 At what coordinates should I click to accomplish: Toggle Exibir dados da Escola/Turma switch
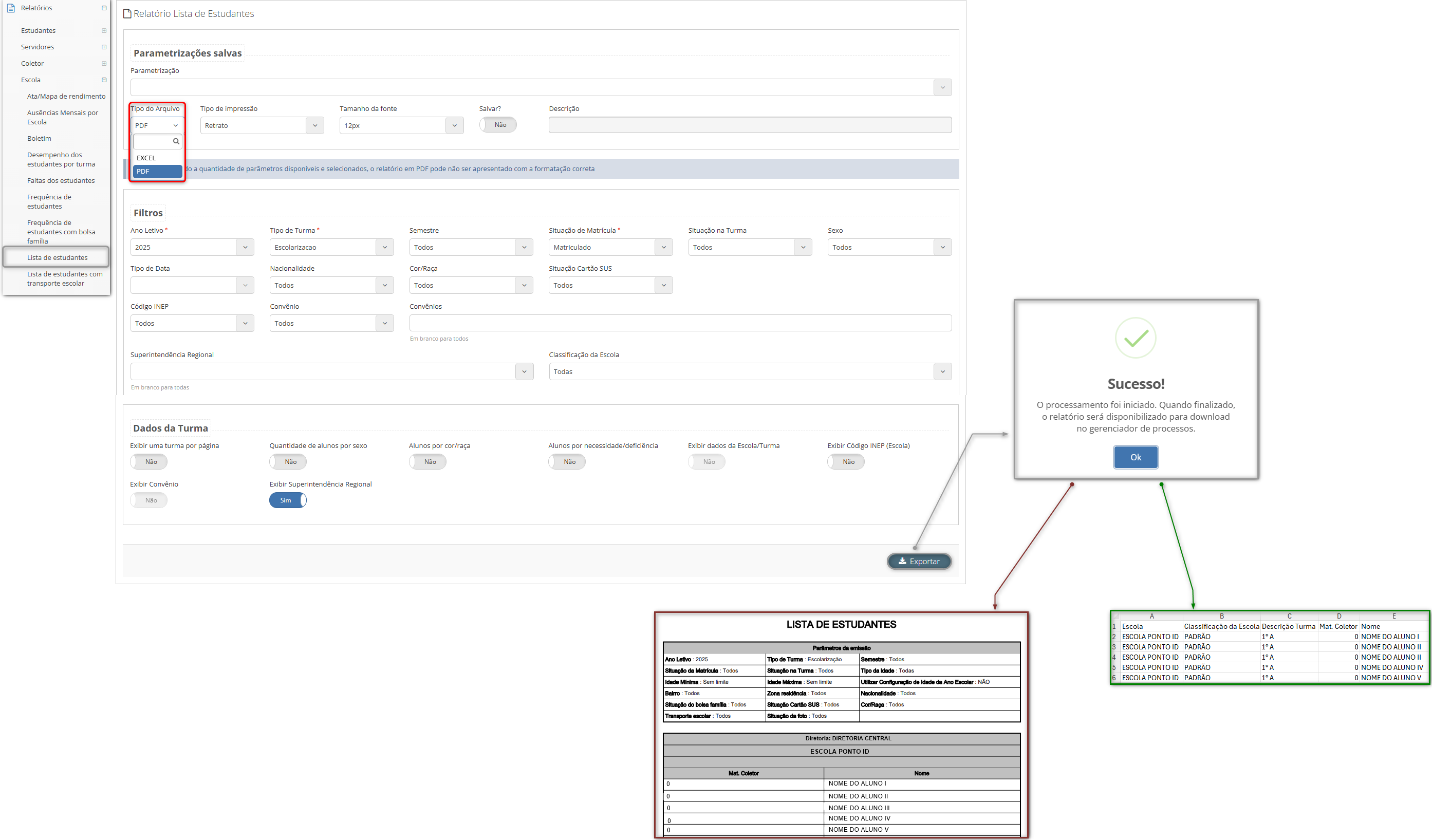pos(707,461)
